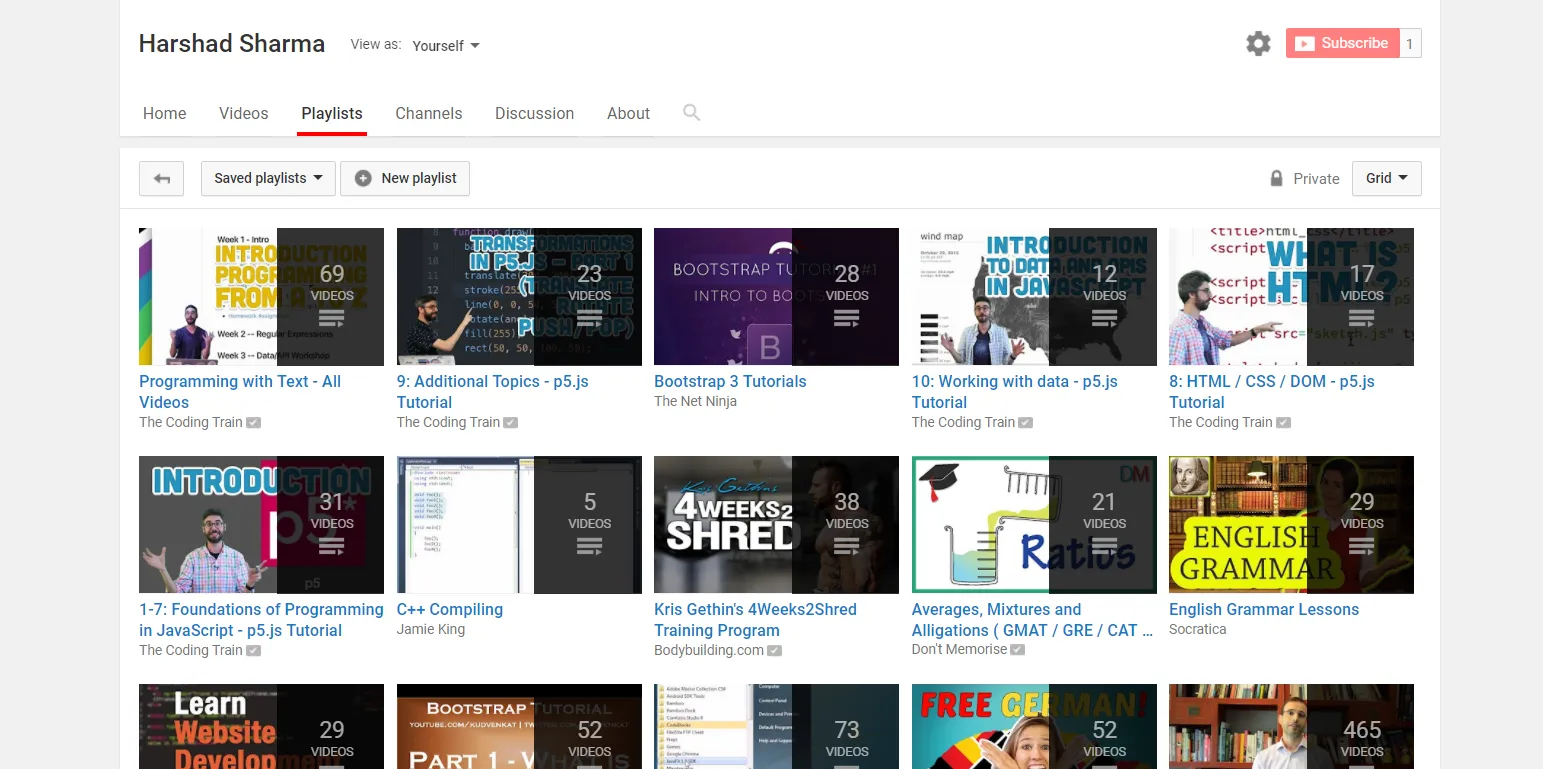Click the Private lock icon
Viewport: 1543px width, 769px height.
tap(1276, 178)
